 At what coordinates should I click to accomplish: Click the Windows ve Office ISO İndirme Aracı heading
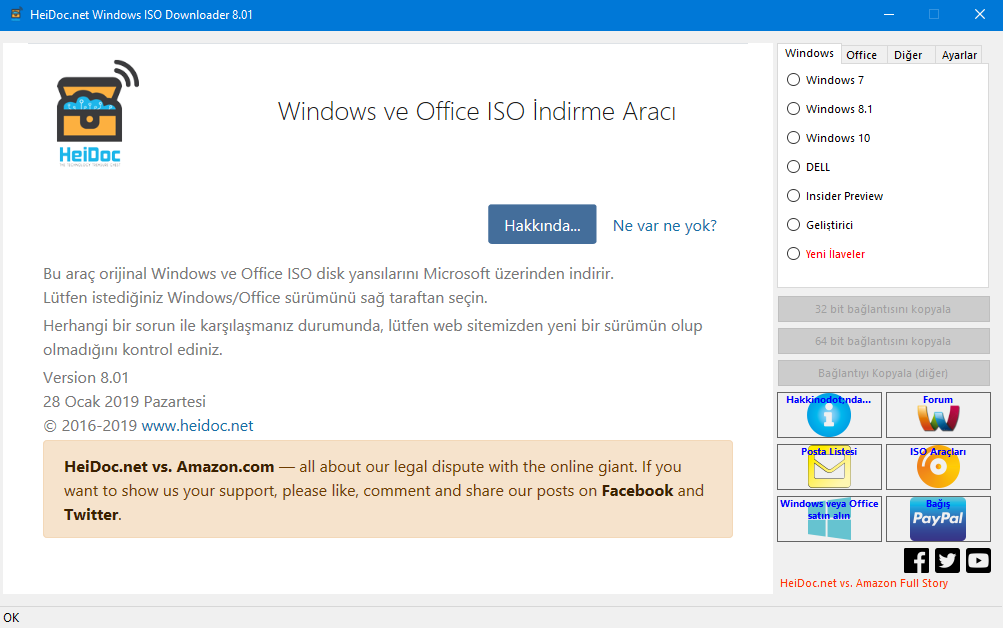pyautogui.click(x=477, y=111)
